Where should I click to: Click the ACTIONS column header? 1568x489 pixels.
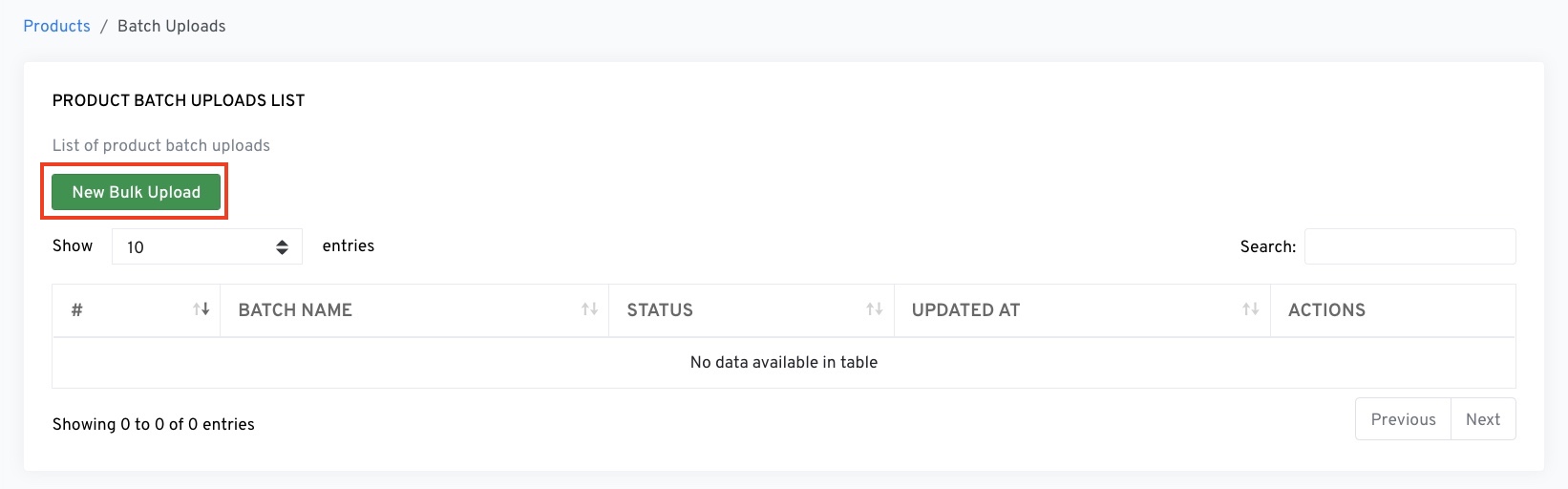click(x=1326, y=309)
